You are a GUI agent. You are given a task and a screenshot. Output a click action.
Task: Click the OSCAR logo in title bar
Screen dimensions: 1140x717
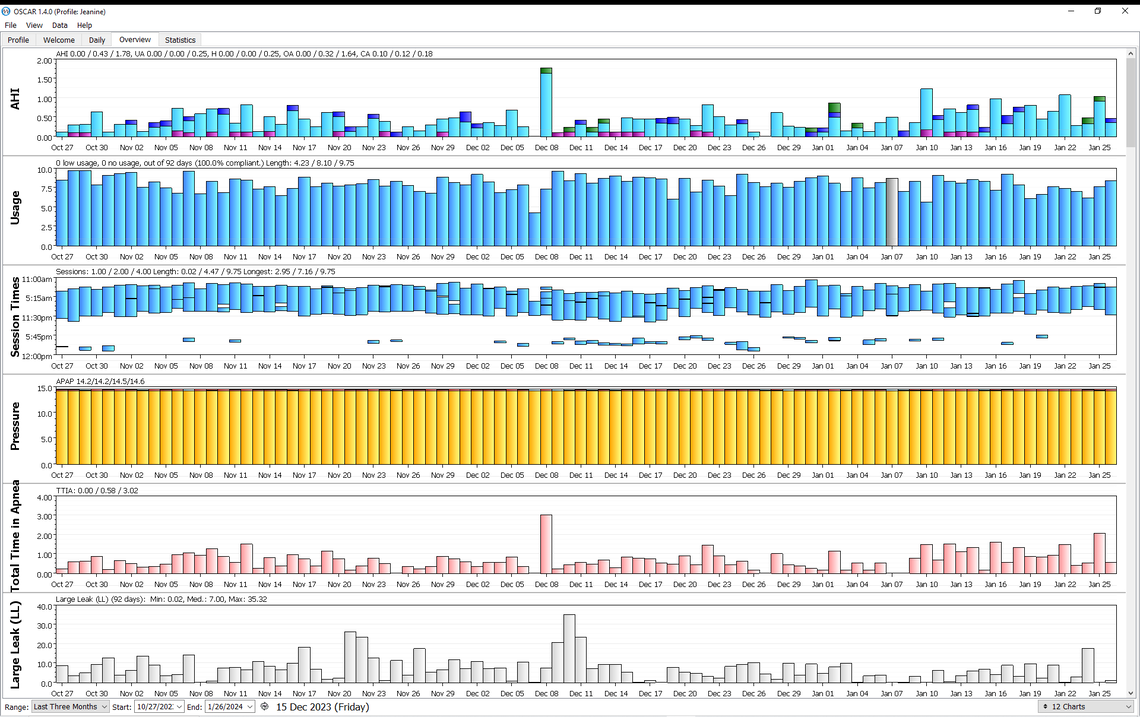tap(7, 10)
